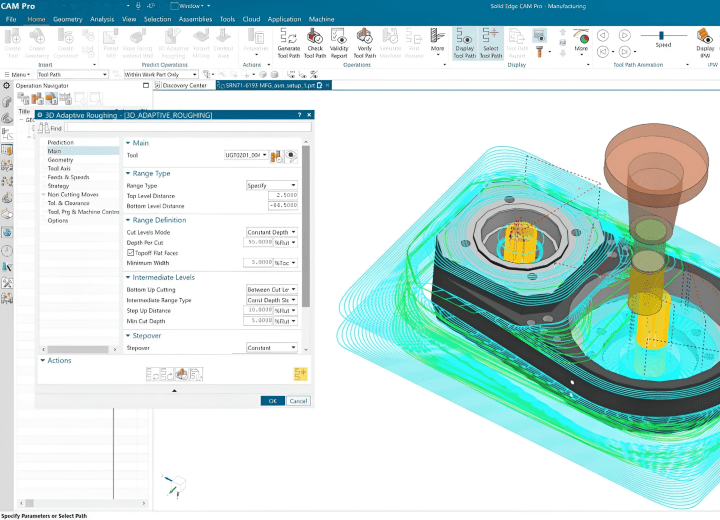
Task: Toggle the Display Tool Path button
Action: 465,43
